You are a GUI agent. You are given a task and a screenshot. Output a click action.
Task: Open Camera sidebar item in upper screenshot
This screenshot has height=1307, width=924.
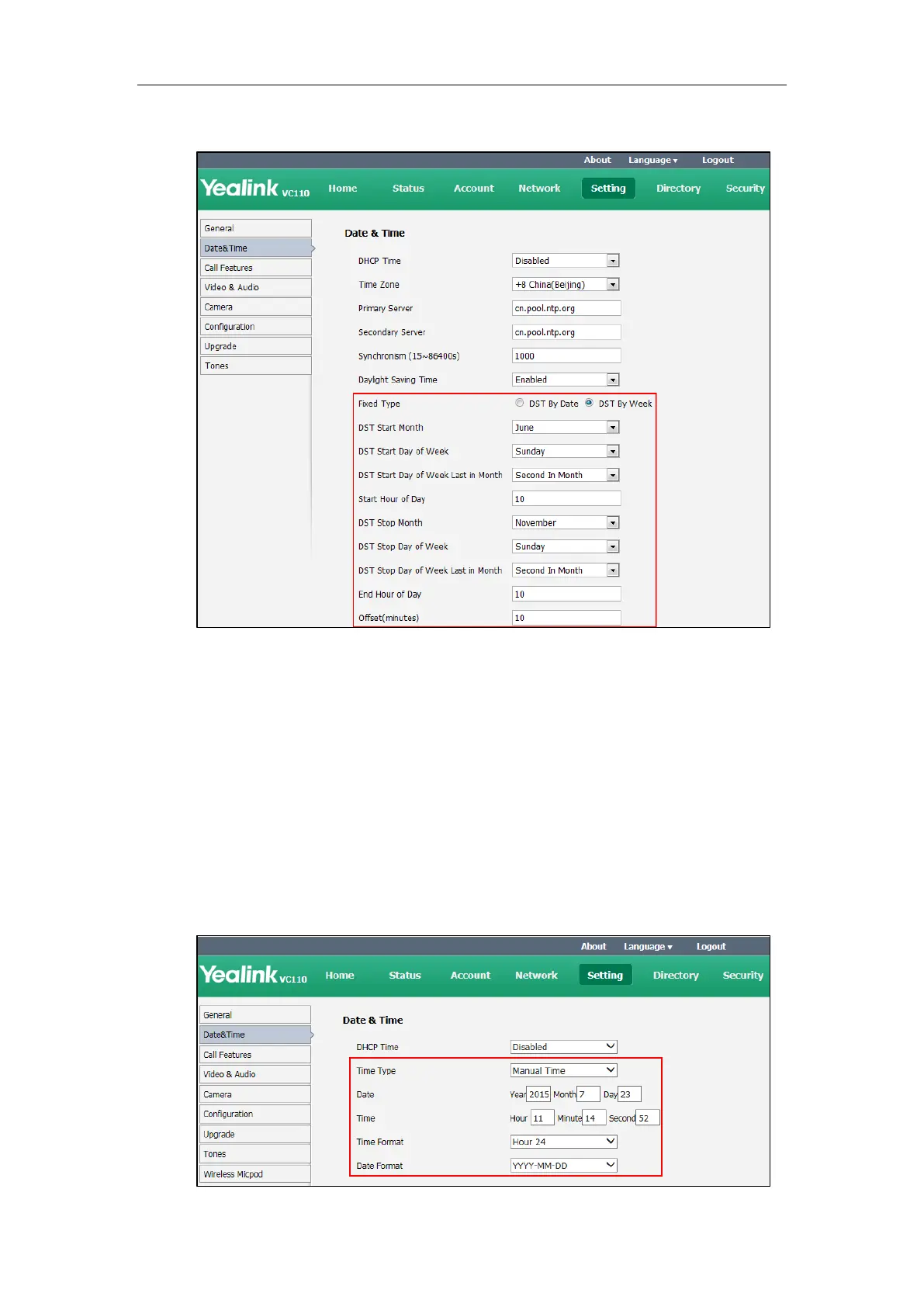pos(256,307)
